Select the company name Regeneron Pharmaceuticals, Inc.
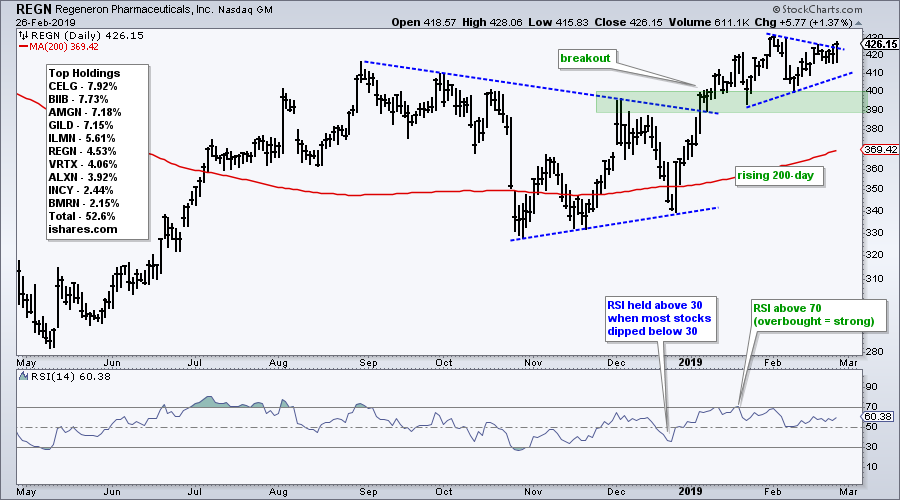 tap(134, 10)
